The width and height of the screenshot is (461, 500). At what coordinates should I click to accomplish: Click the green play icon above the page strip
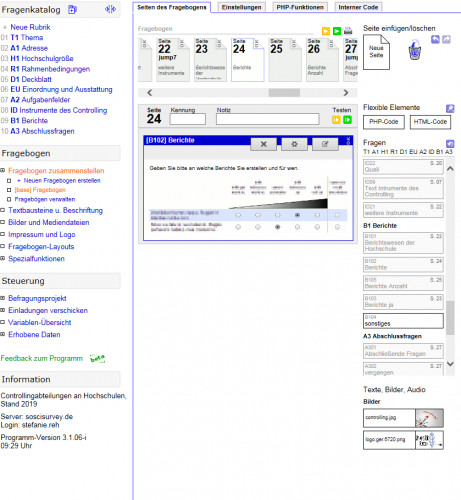[x=337, y=31]
